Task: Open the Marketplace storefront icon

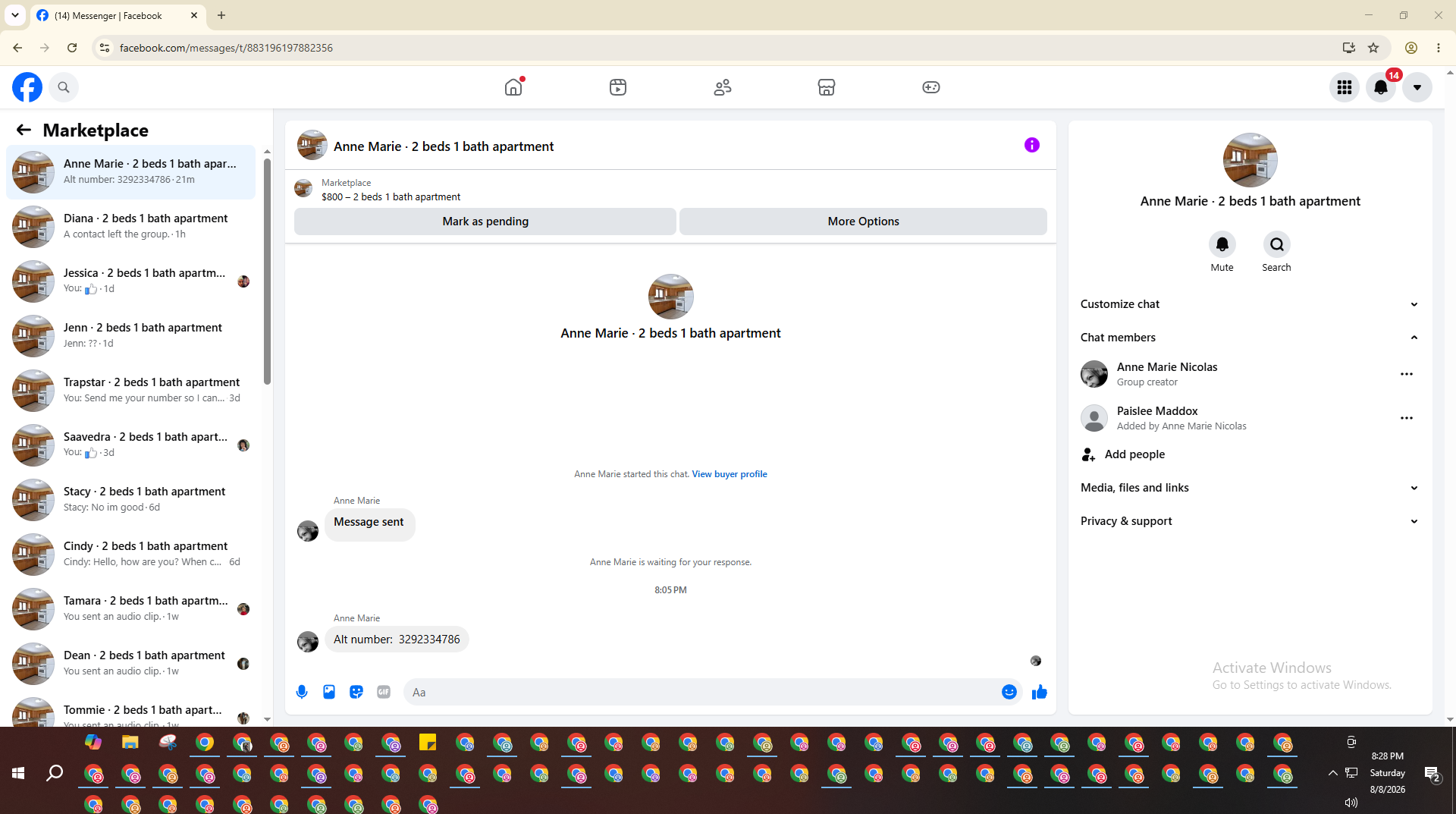Action: coord(827,87)
